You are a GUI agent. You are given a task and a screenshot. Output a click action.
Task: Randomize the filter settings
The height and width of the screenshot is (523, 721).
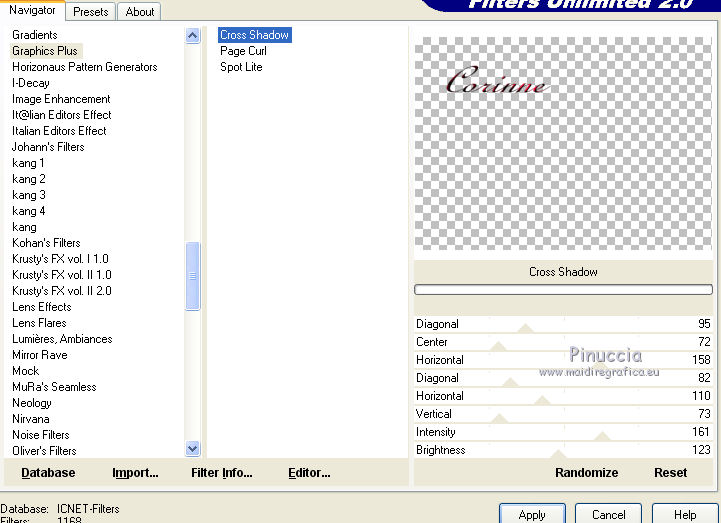(x=586, y=473)
